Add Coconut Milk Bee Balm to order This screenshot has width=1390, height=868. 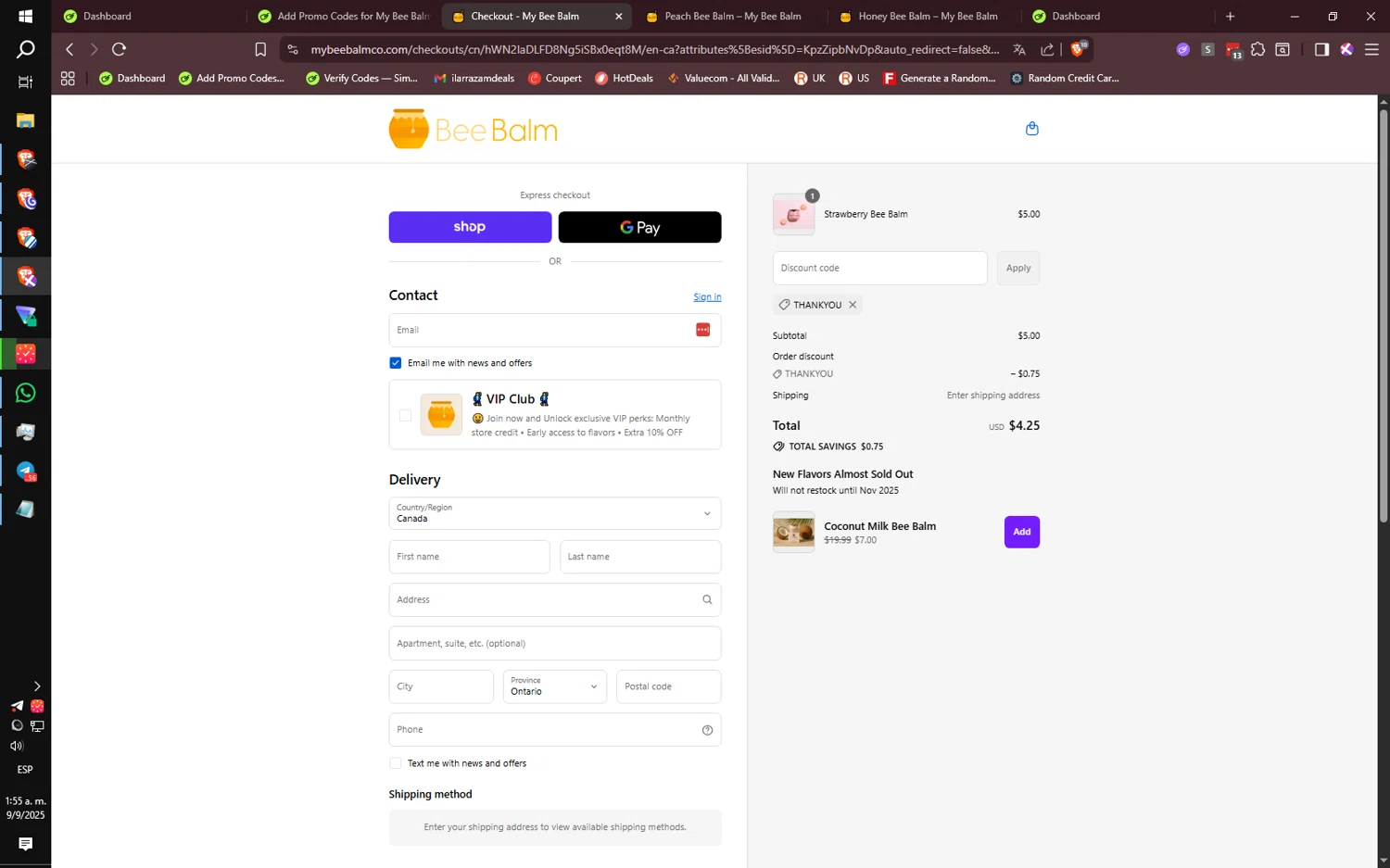(1022, 532)
